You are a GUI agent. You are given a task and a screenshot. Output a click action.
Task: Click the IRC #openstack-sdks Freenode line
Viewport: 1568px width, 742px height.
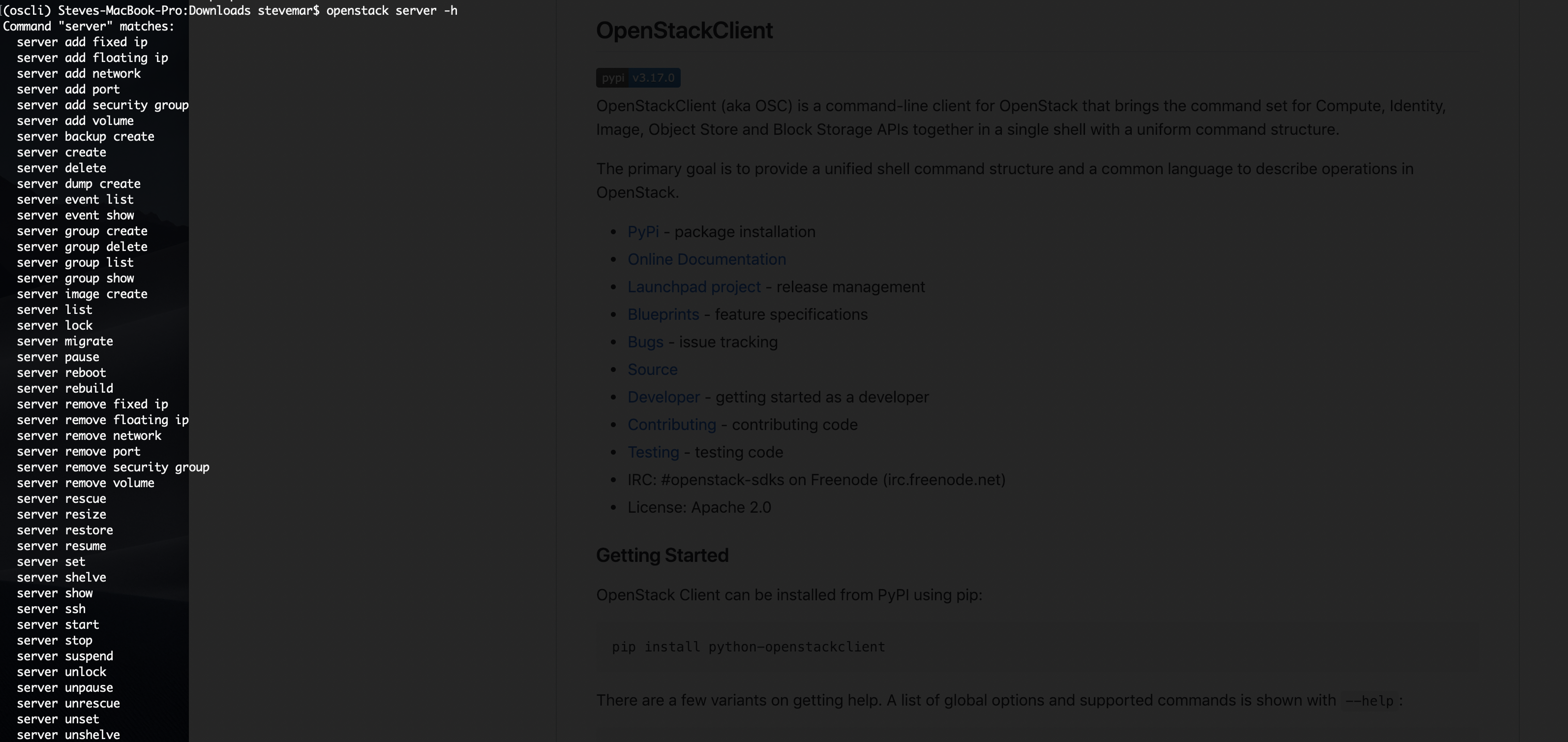pyautogui.click(x=816, y=480)
